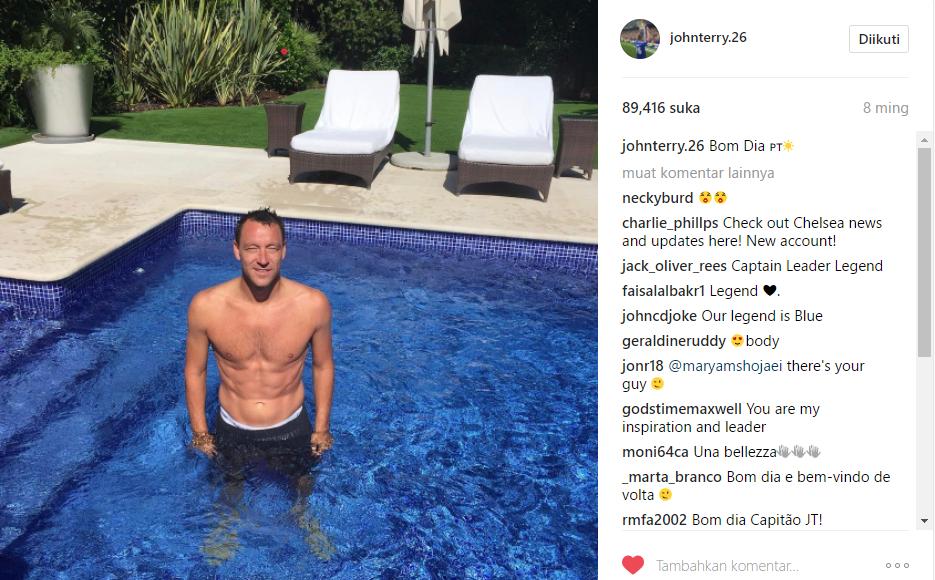Click the pool photo of the post
This screenshot has height=580, width=935.
click(x=298, y=290)
